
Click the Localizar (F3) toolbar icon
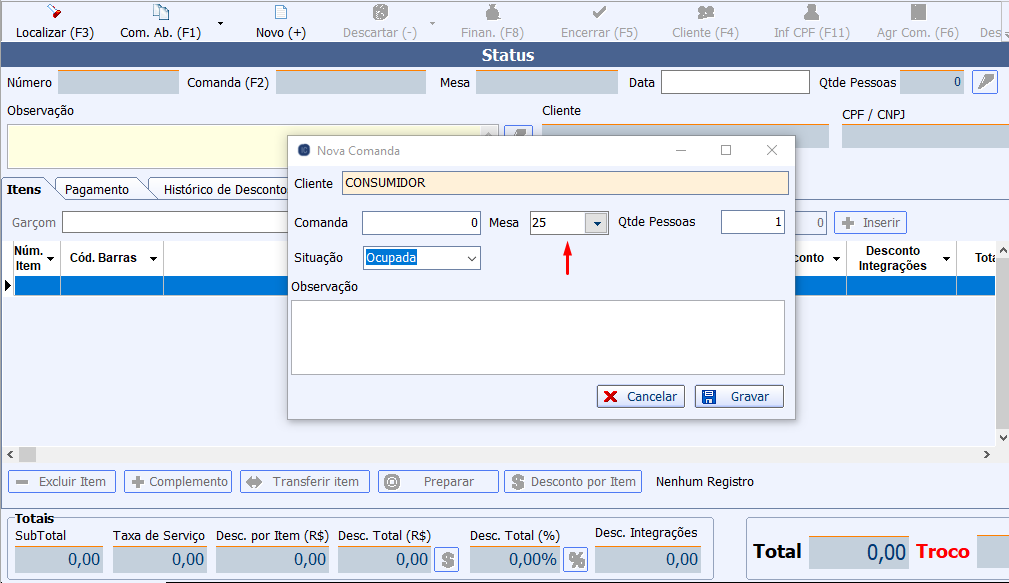click(54, 13)
